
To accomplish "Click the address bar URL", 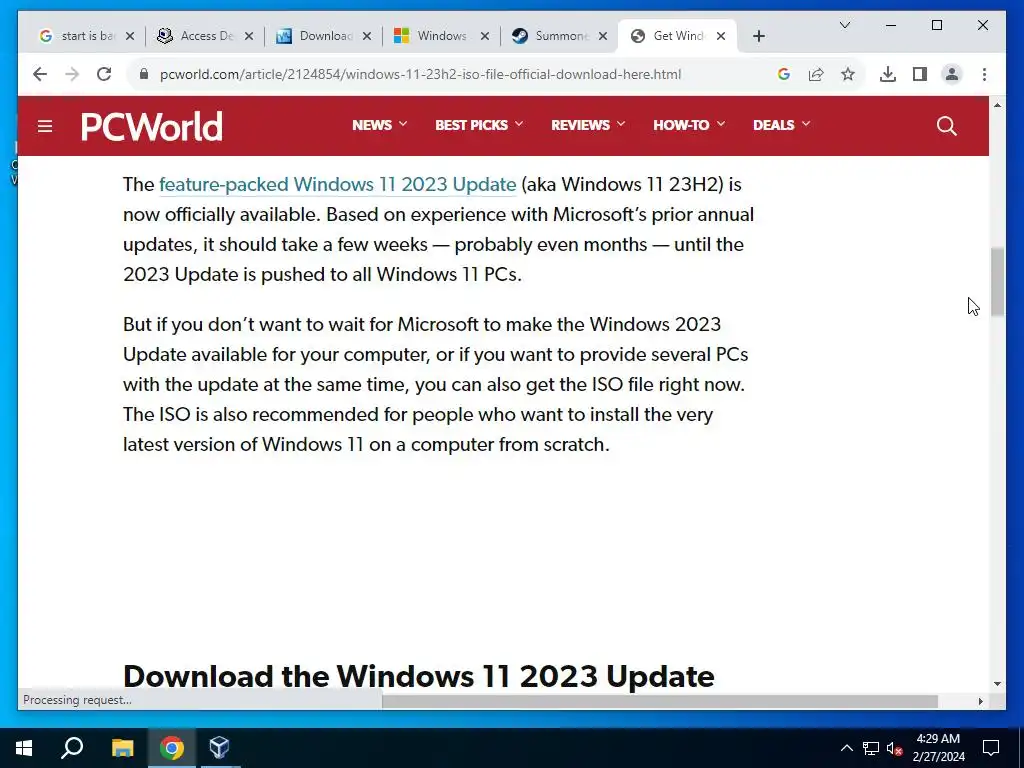I will pyautogui.click(x=421, y=74).
